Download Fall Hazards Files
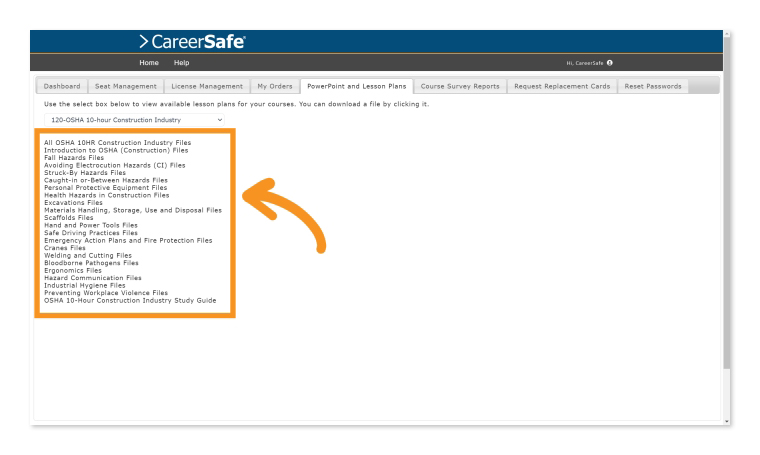 tap(74, 157)
